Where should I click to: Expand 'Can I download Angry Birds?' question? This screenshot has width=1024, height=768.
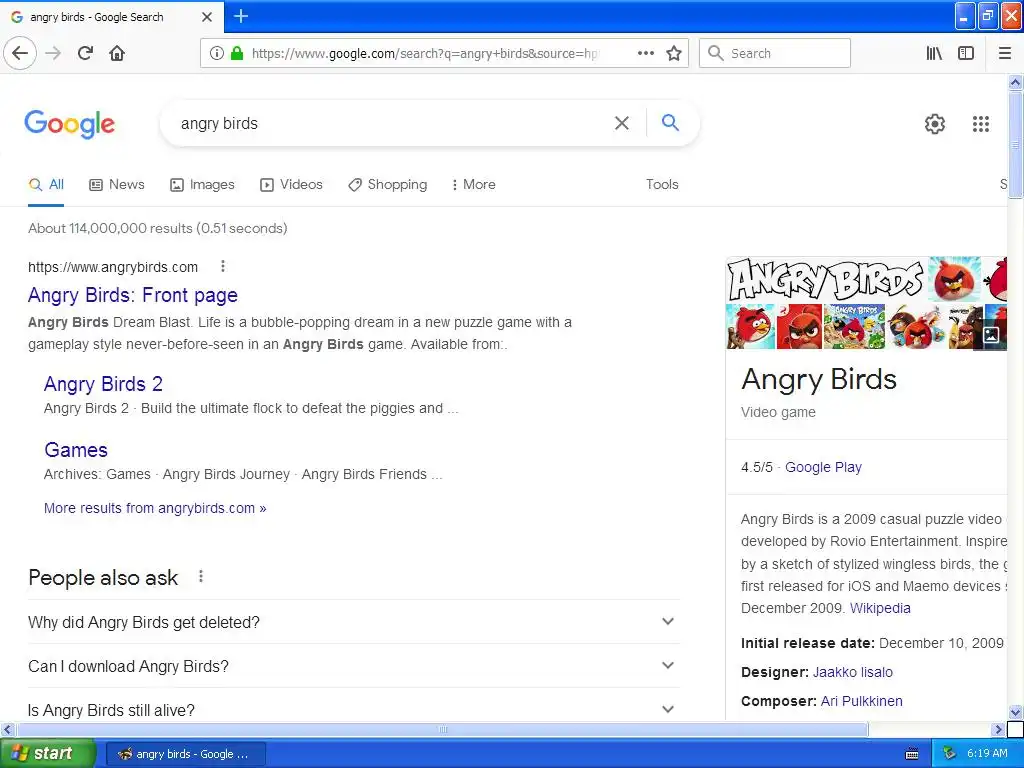(354, 666)
